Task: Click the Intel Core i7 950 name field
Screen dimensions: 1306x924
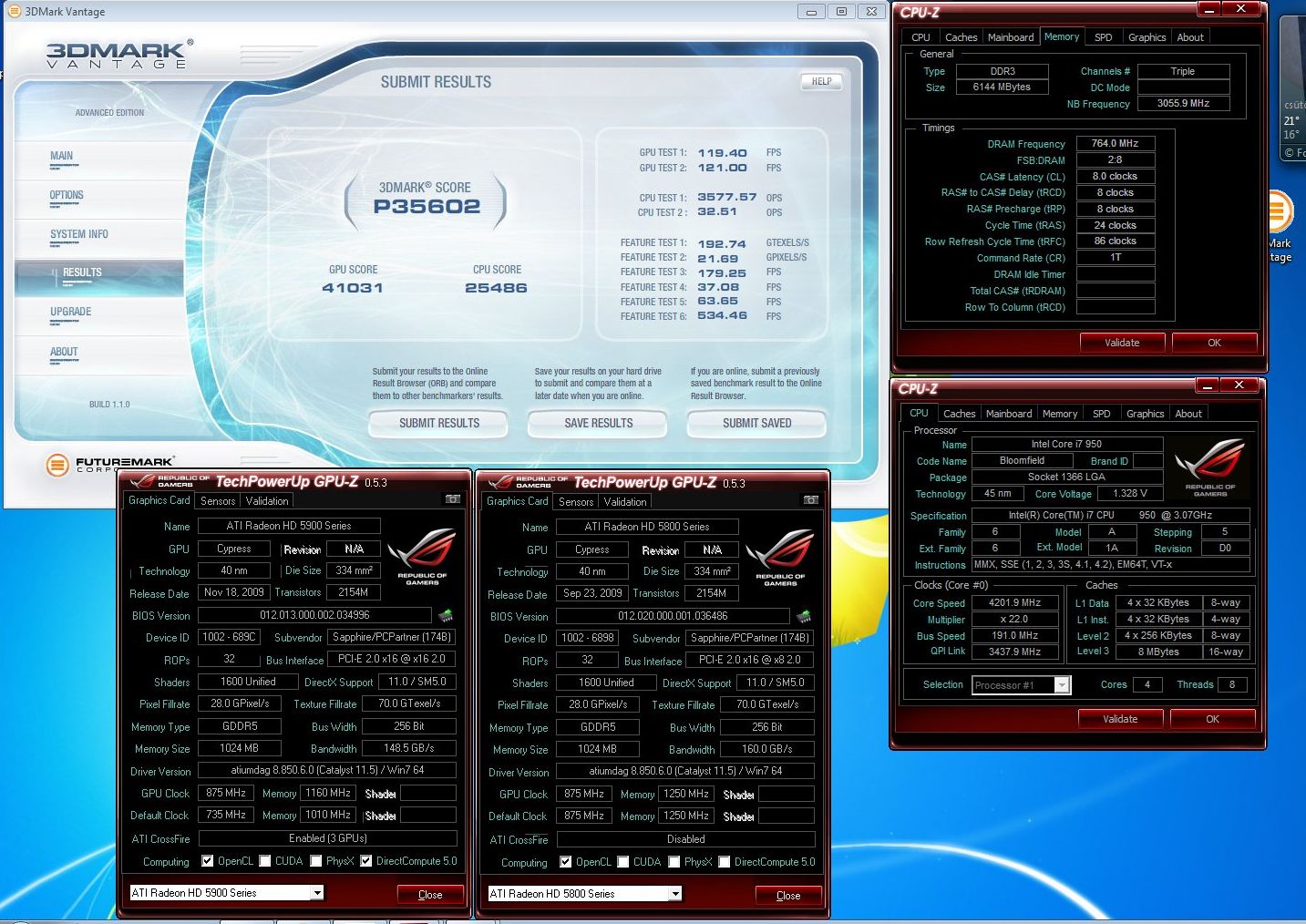Action: tap(1066, 444)
